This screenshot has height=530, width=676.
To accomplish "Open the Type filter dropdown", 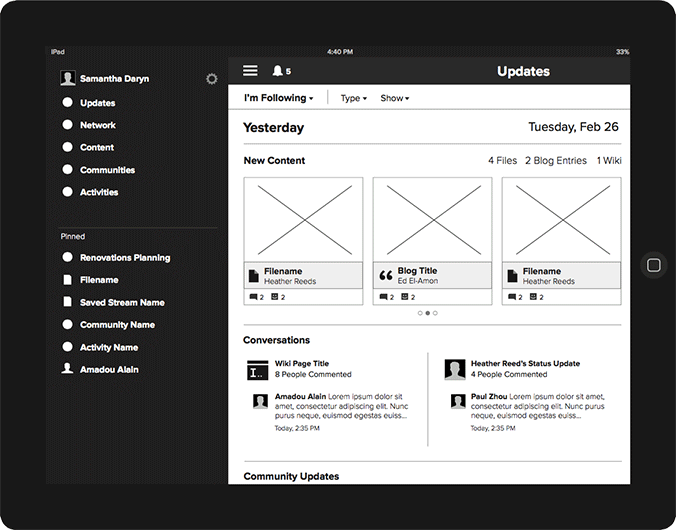I will (x=353, y=98).
